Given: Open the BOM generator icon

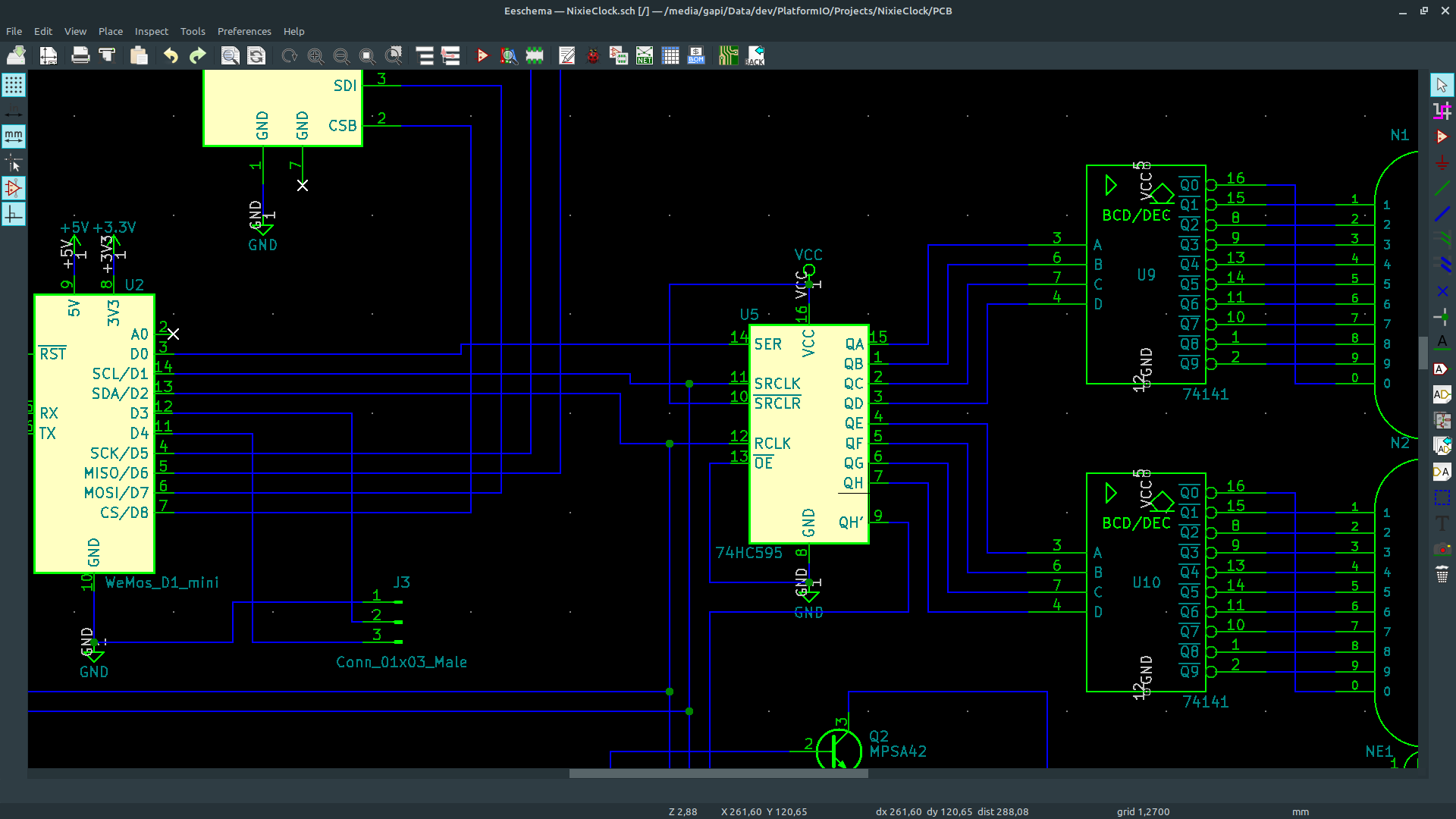Looking at the screenshot, I should click(x=696, y=55).
